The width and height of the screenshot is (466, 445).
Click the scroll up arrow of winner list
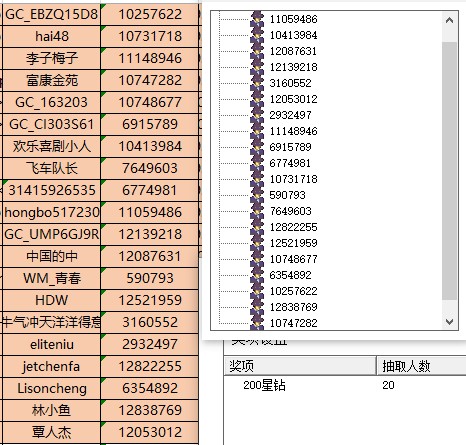coord(449,20)
